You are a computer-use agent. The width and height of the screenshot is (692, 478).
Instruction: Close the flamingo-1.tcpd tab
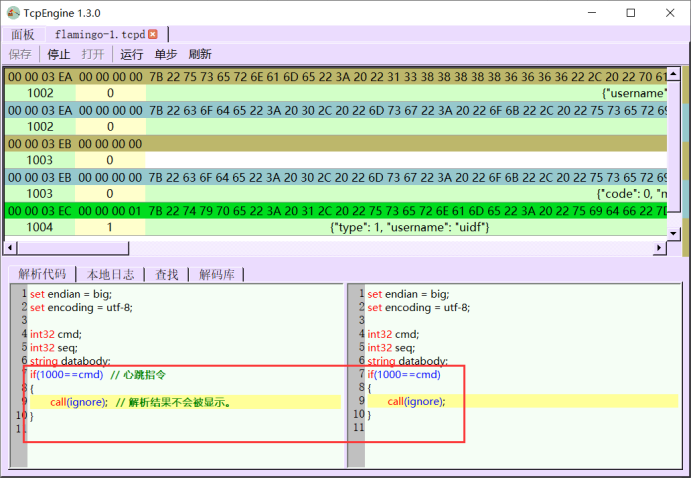[153, 34]
